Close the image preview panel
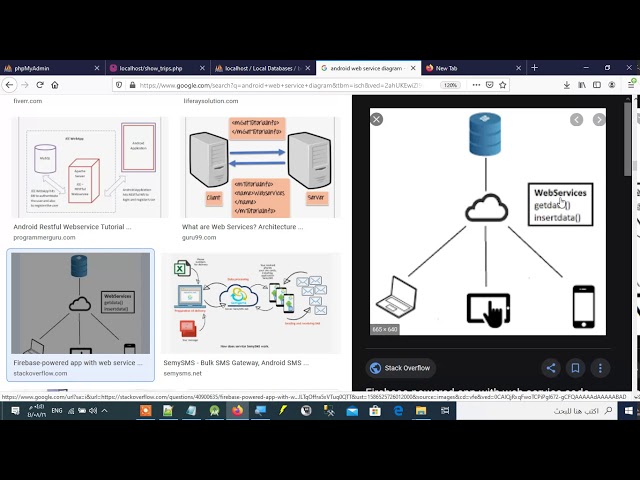 coord(376,119)
